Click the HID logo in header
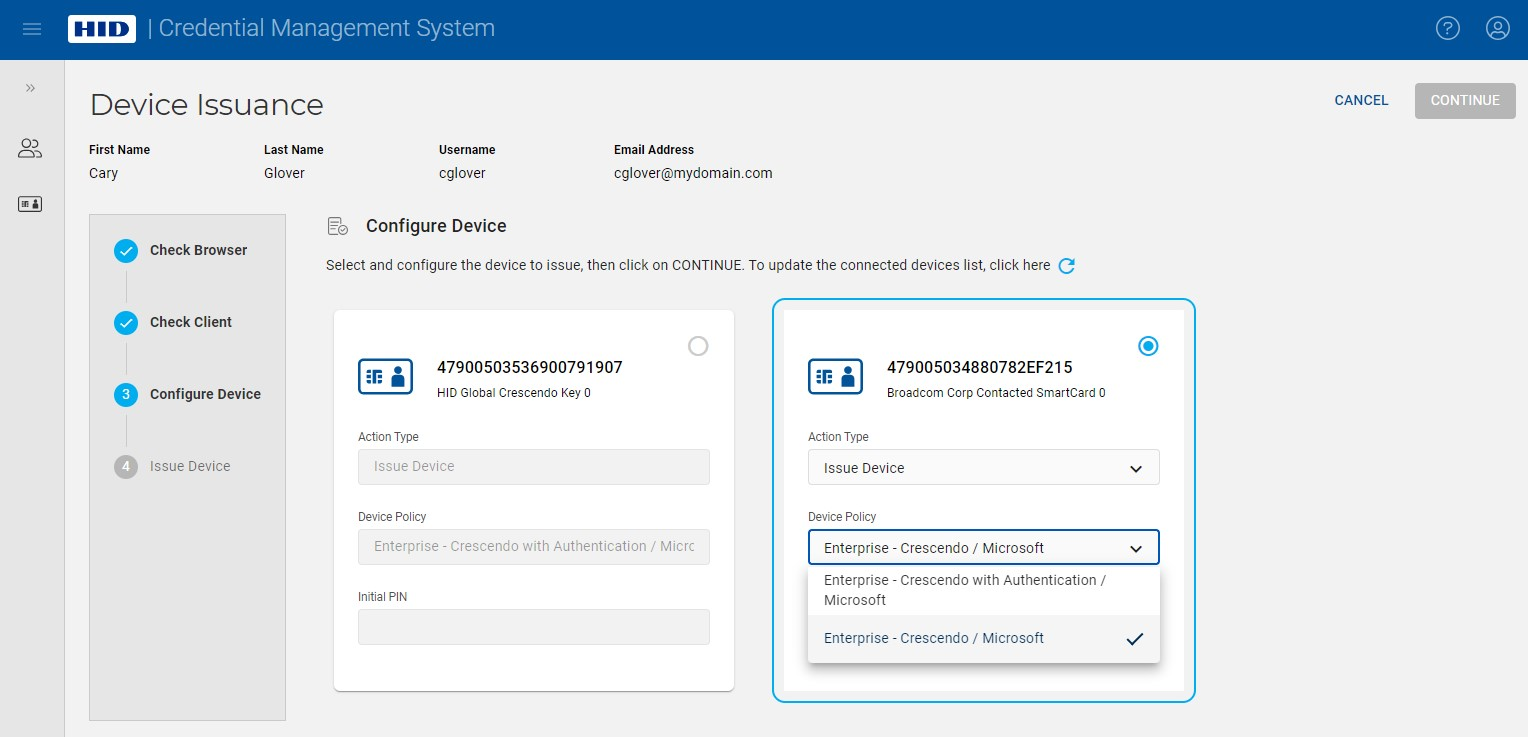 point(101,29)
